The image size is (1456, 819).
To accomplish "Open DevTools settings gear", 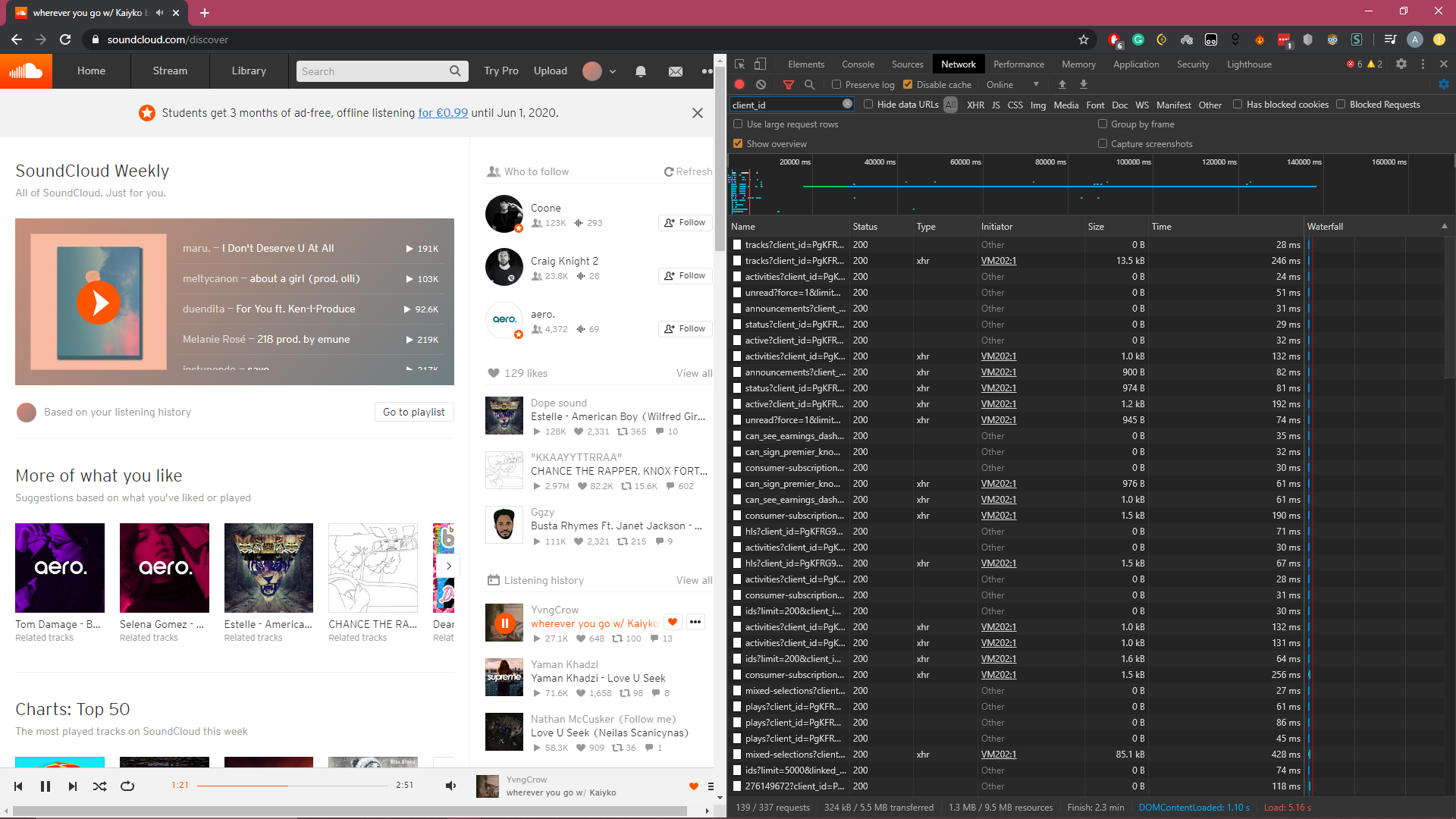I will click(x=1401, y=64).
